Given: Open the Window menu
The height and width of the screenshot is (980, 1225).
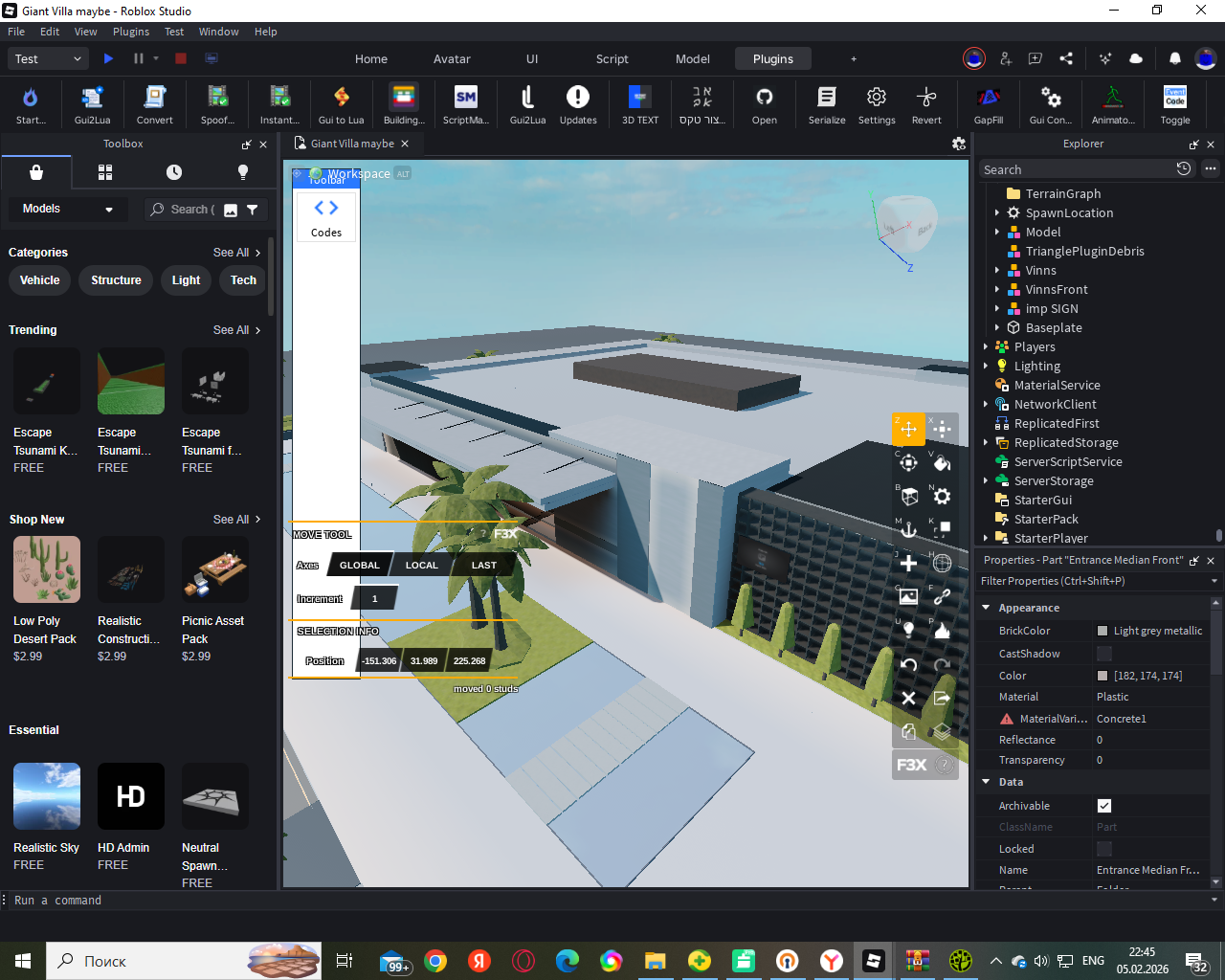Looking at the screenshot, I should [218, 32].
